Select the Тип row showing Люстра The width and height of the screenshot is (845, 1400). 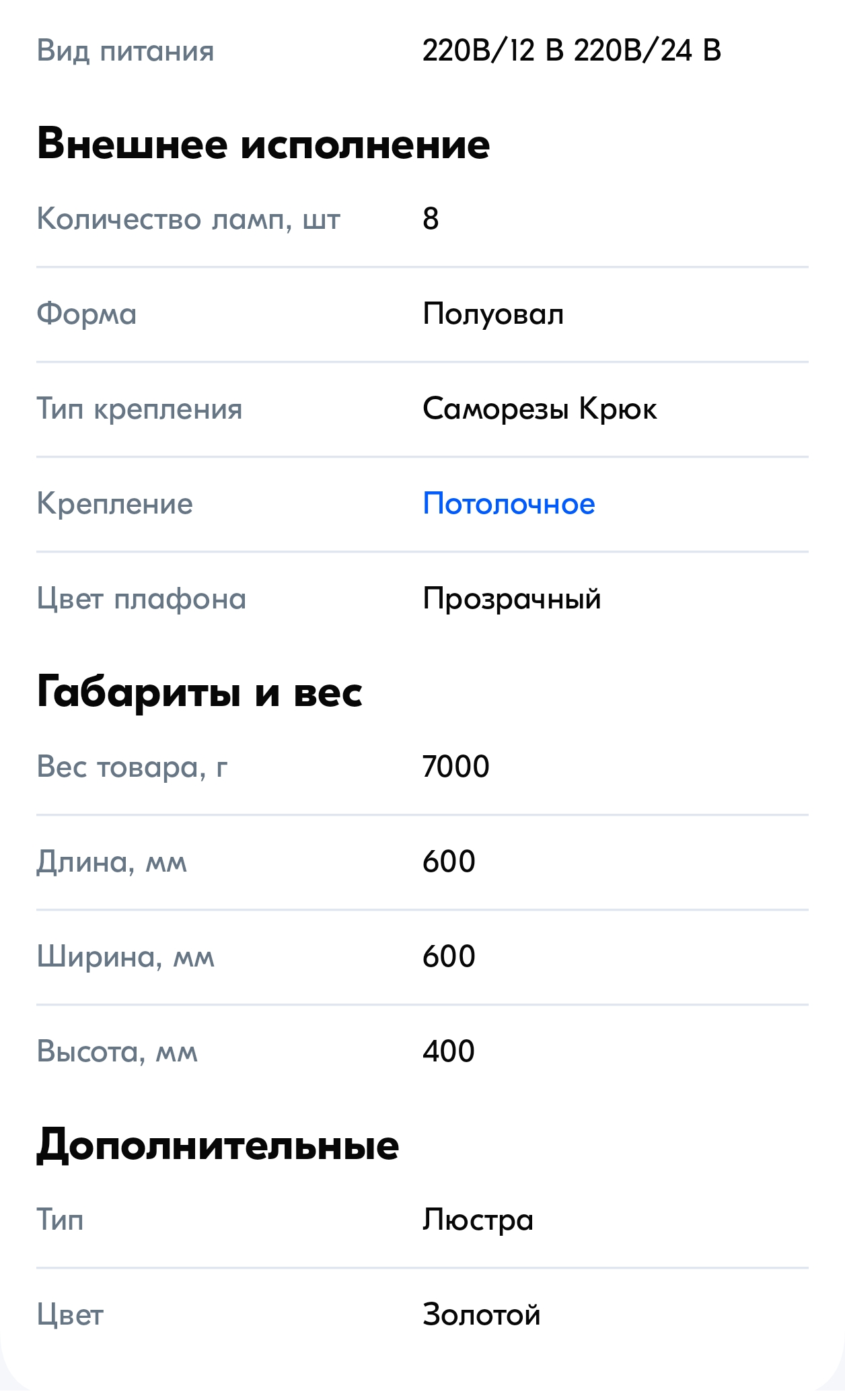(478, 1218)
